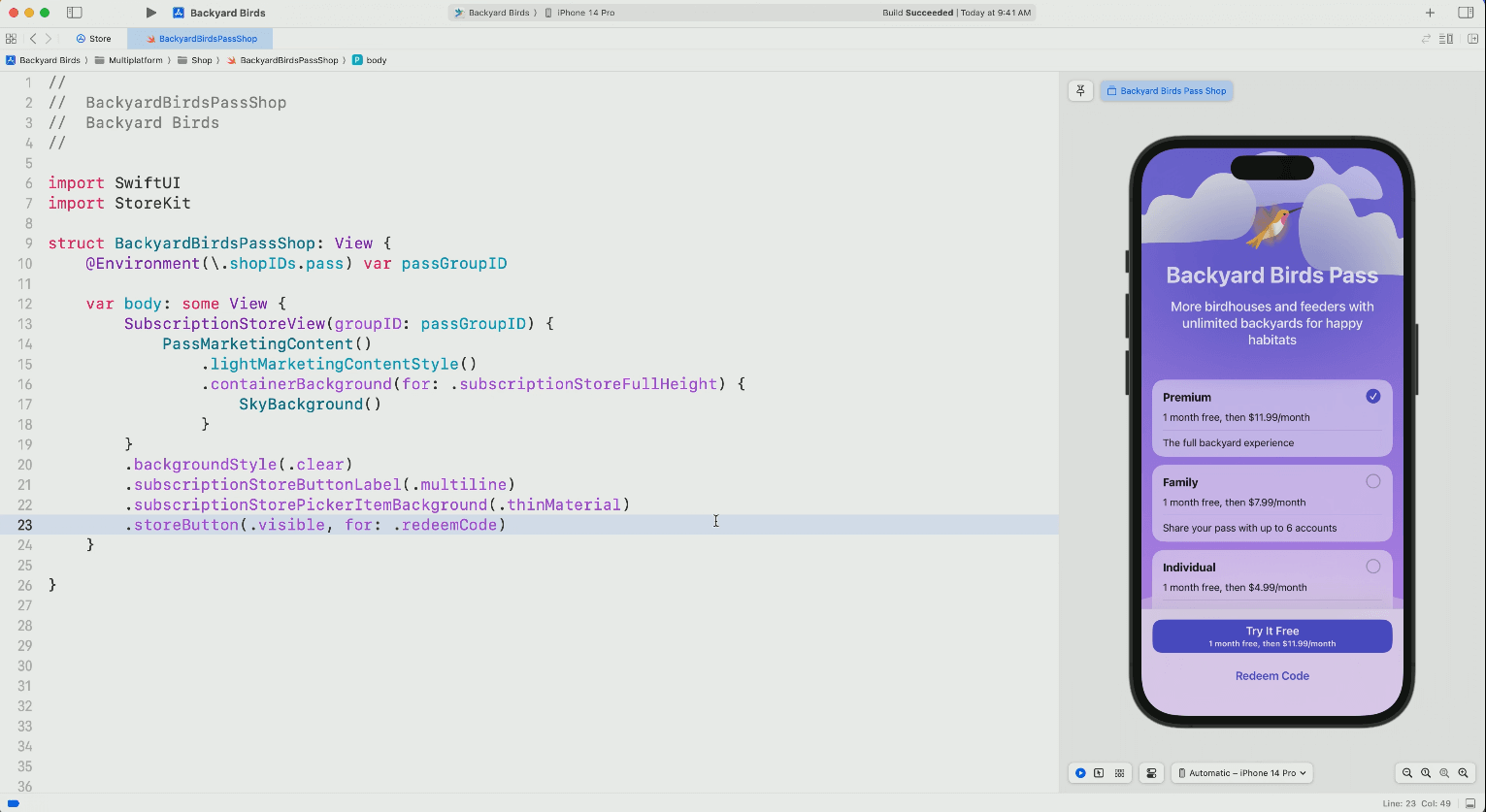Switch to the Store tab
1486x812 pixels.
click(x=94, y=39)
